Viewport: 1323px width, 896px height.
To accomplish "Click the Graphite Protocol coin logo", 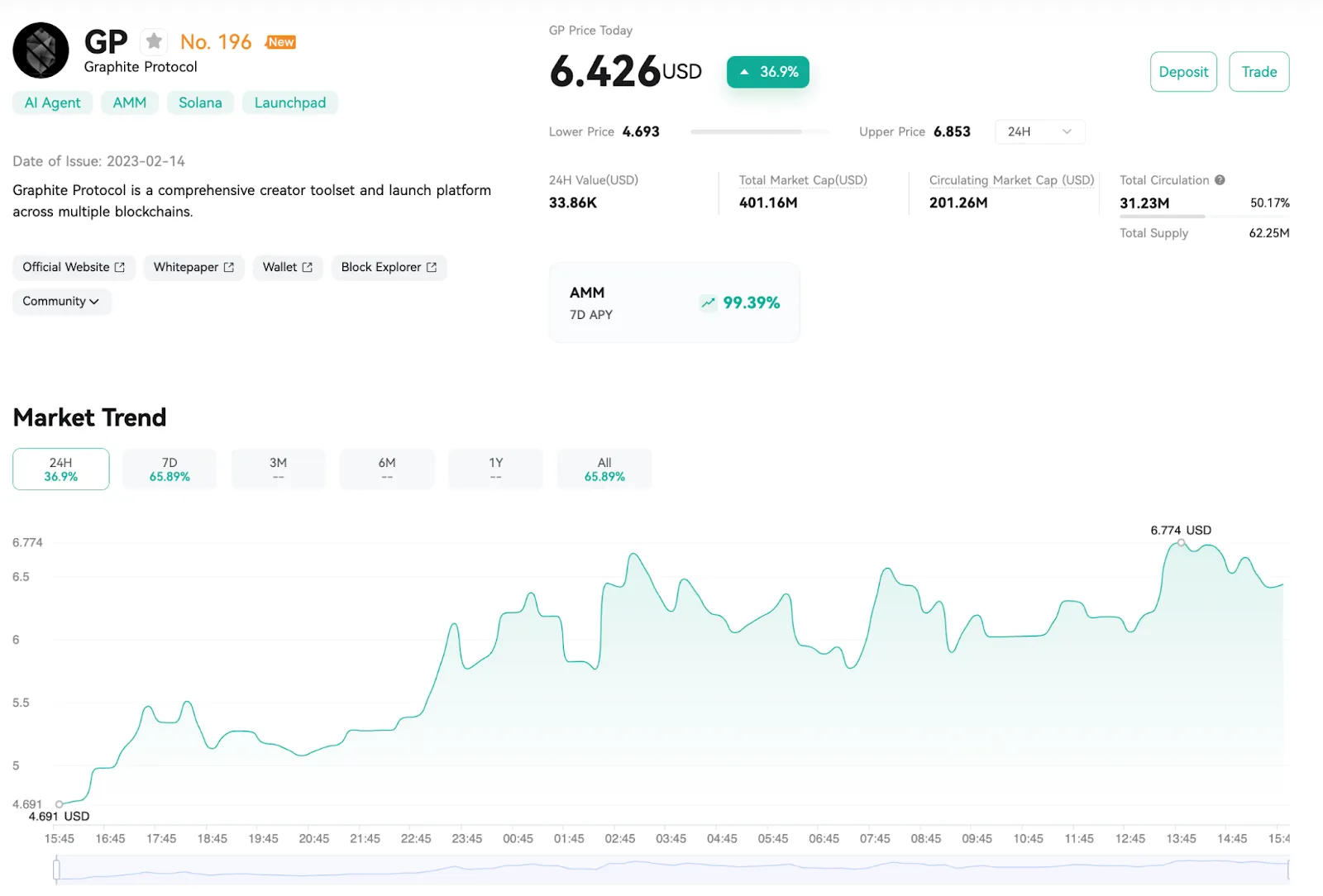I will tap(41, 50).
